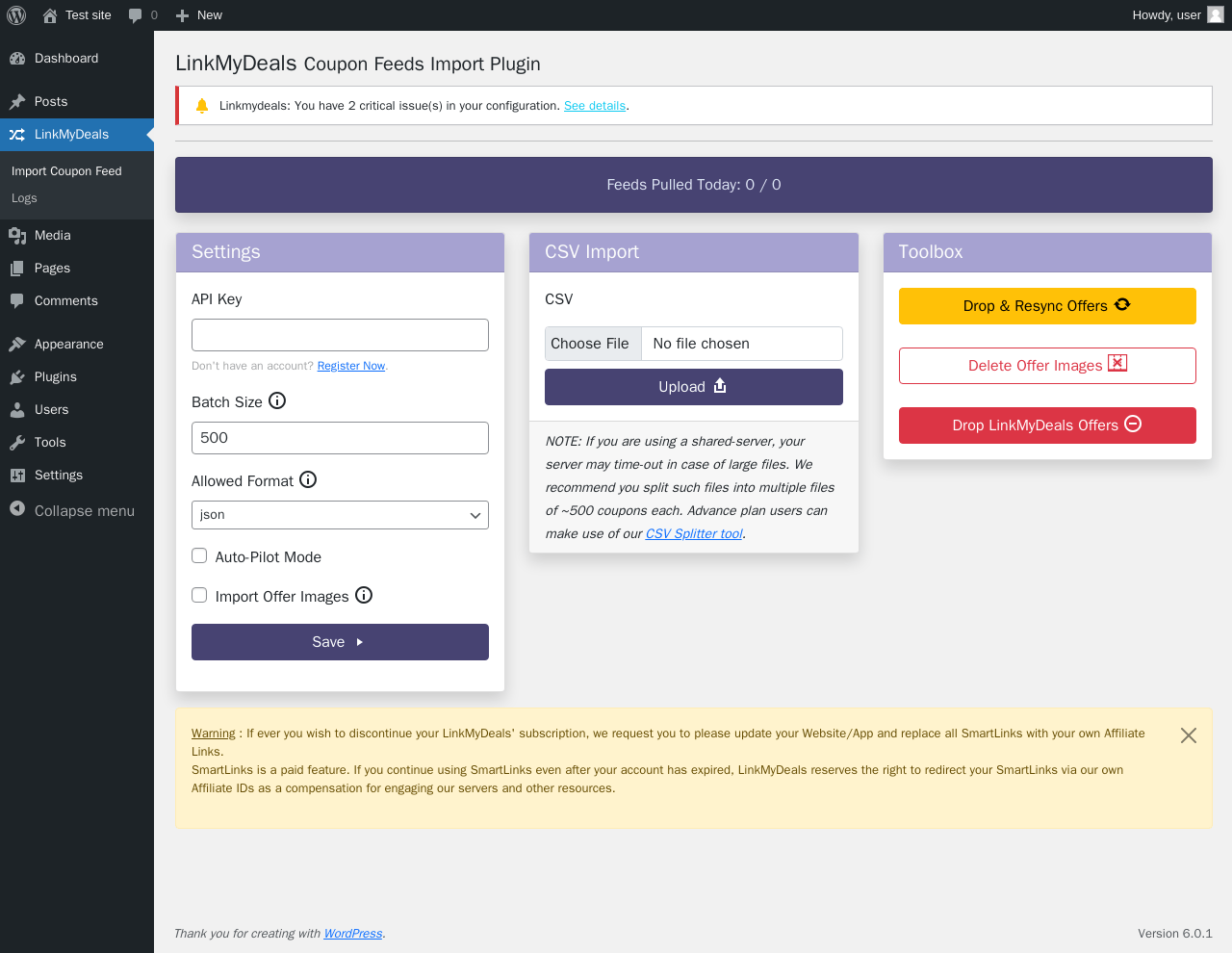Click the upload arrow icon on Upload button
Viewport: 1232px width, 953px height.
pyautogui.click(x=720, y=385)
